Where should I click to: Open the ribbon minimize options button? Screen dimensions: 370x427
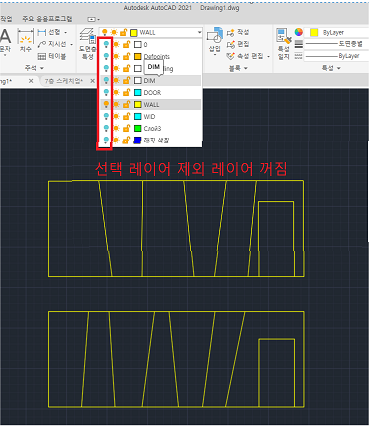tap(94, 19)
